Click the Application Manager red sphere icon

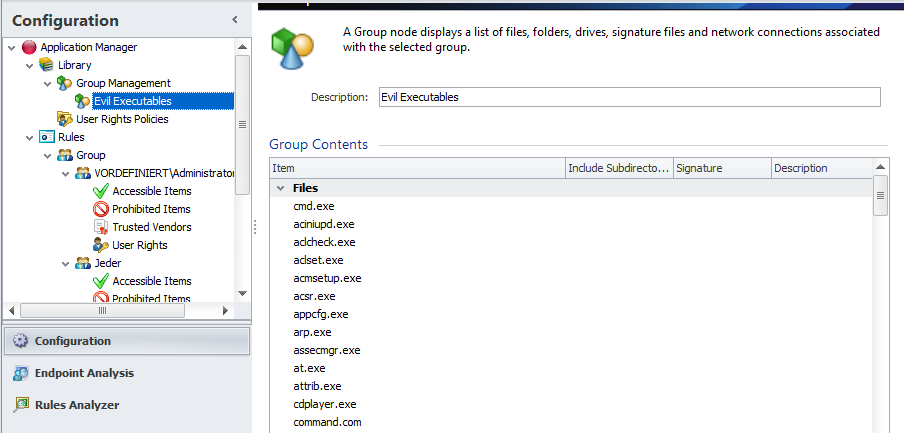[x=28, y=47]
